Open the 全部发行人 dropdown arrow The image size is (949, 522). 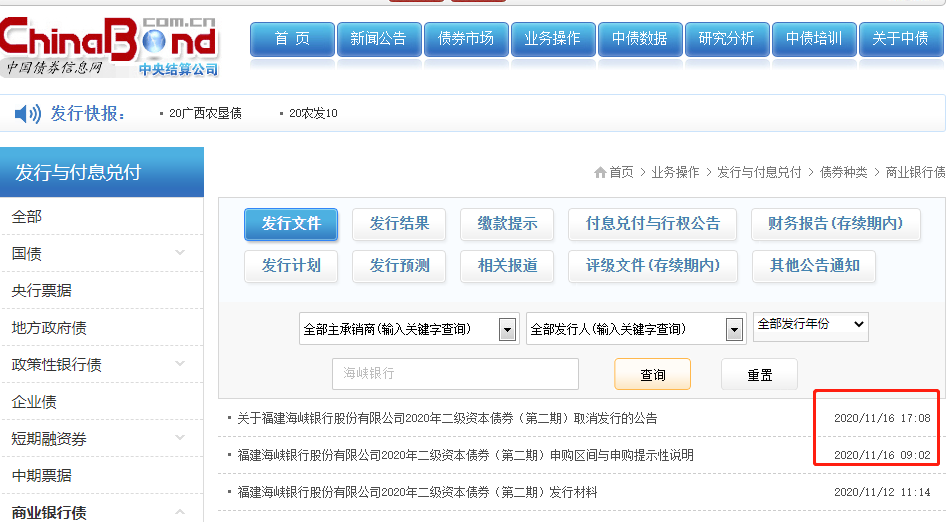coord(735,329)
